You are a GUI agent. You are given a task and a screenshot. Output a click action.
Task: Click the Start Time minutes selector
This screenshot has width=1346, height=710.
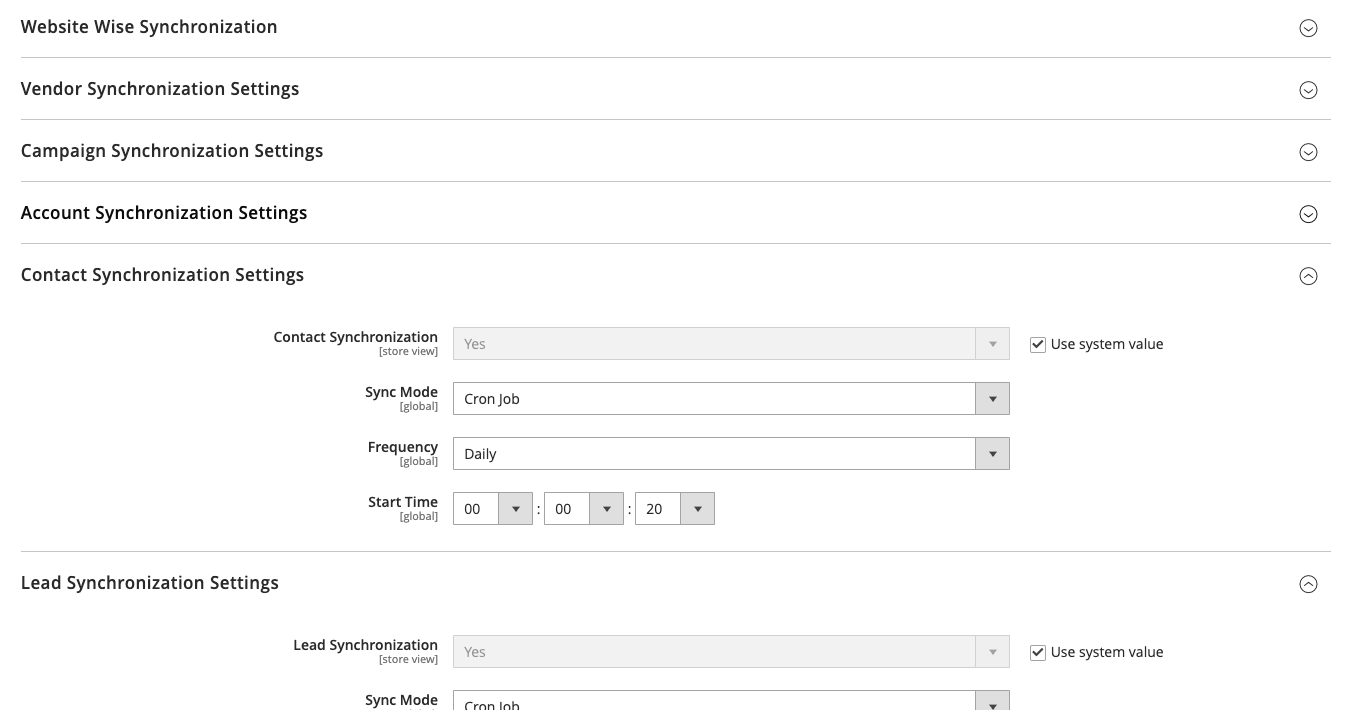606,508
